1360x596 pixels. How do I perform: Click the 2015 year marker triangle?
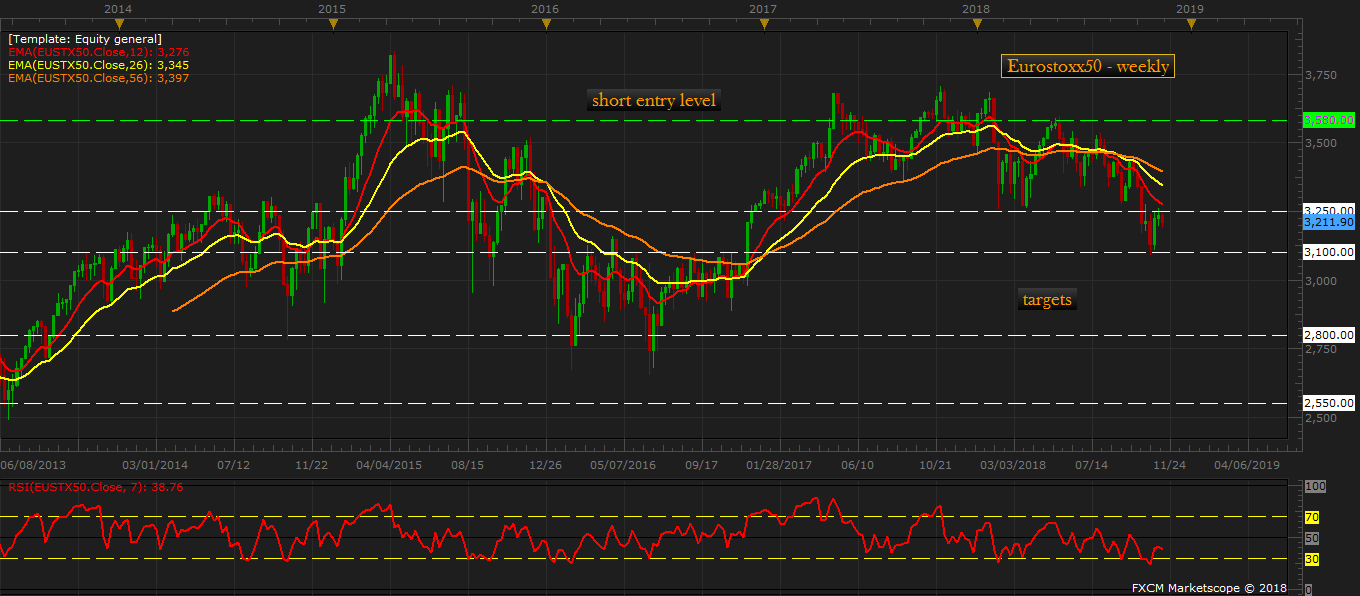click(332, 23)
